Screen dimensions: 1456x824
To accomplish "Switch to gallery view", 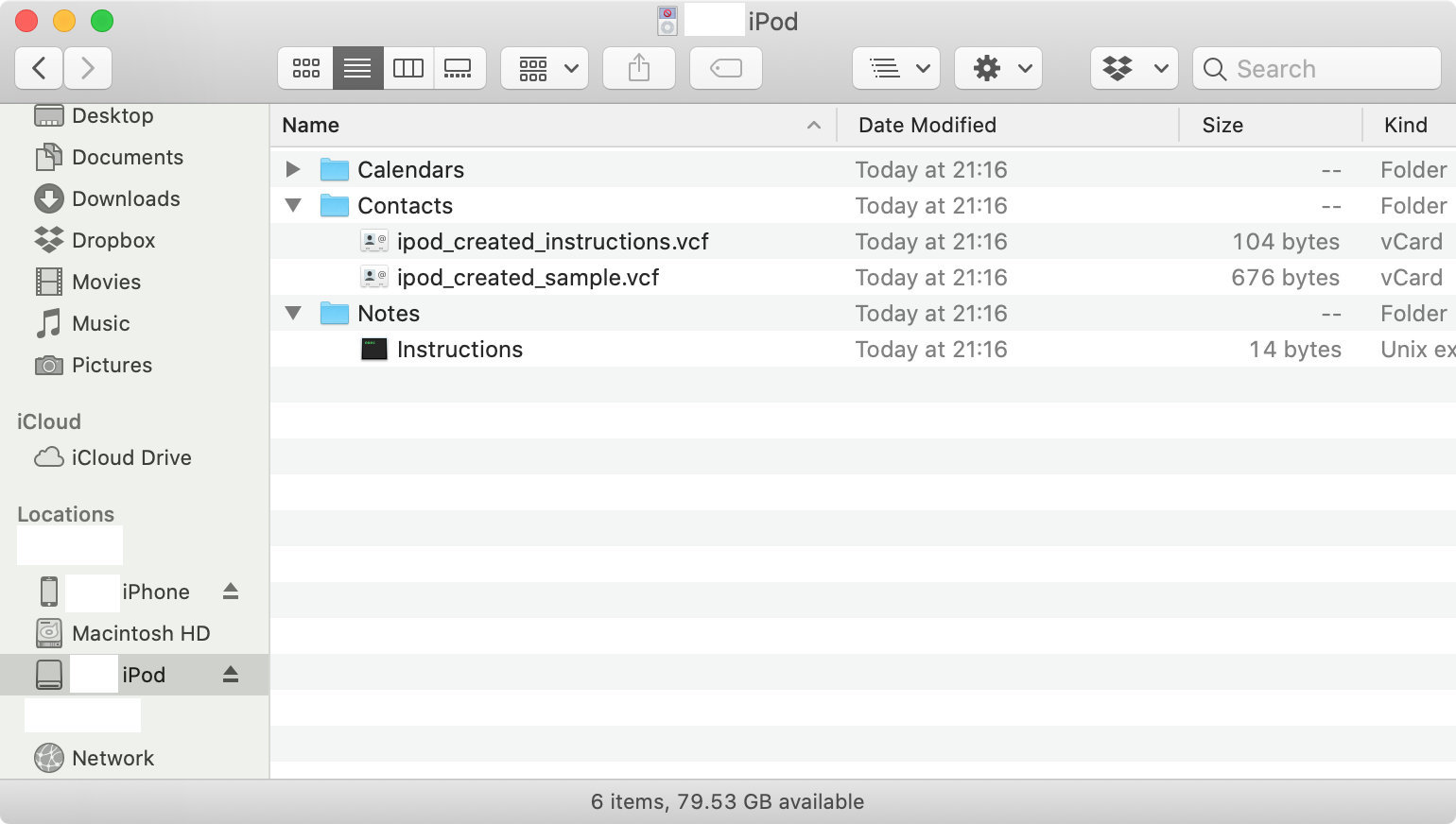I will point(459,68).
